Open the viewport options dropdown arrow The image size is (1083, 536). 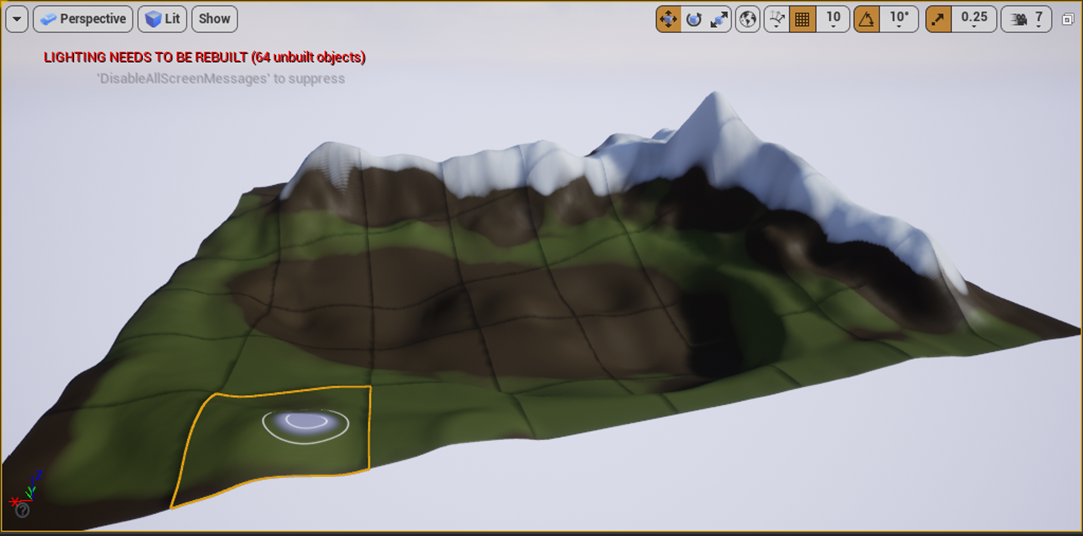(x=17, y=19)
